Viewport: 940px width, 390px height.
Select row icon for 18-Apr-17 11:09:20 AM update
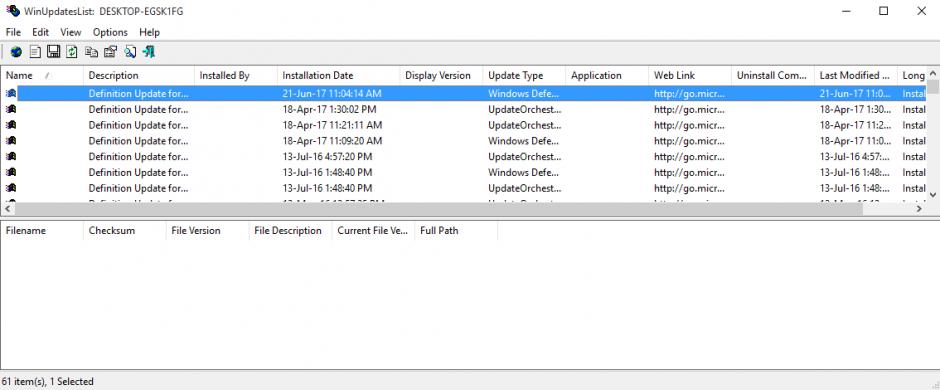click(11, 140)
